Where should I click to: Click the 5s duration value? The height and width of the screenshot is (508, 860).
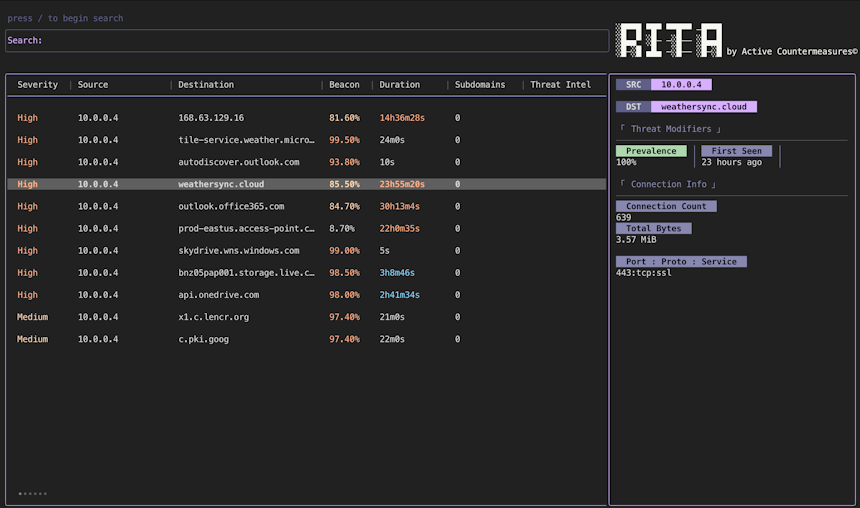click(384, 251)
